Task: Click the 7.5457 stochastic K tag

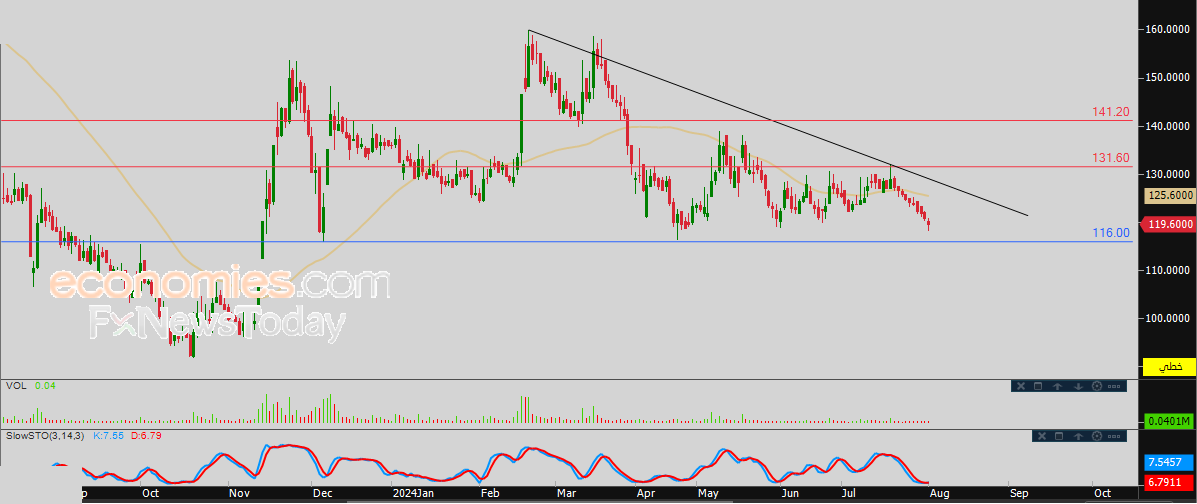Action: click(x=1168, y=463)
